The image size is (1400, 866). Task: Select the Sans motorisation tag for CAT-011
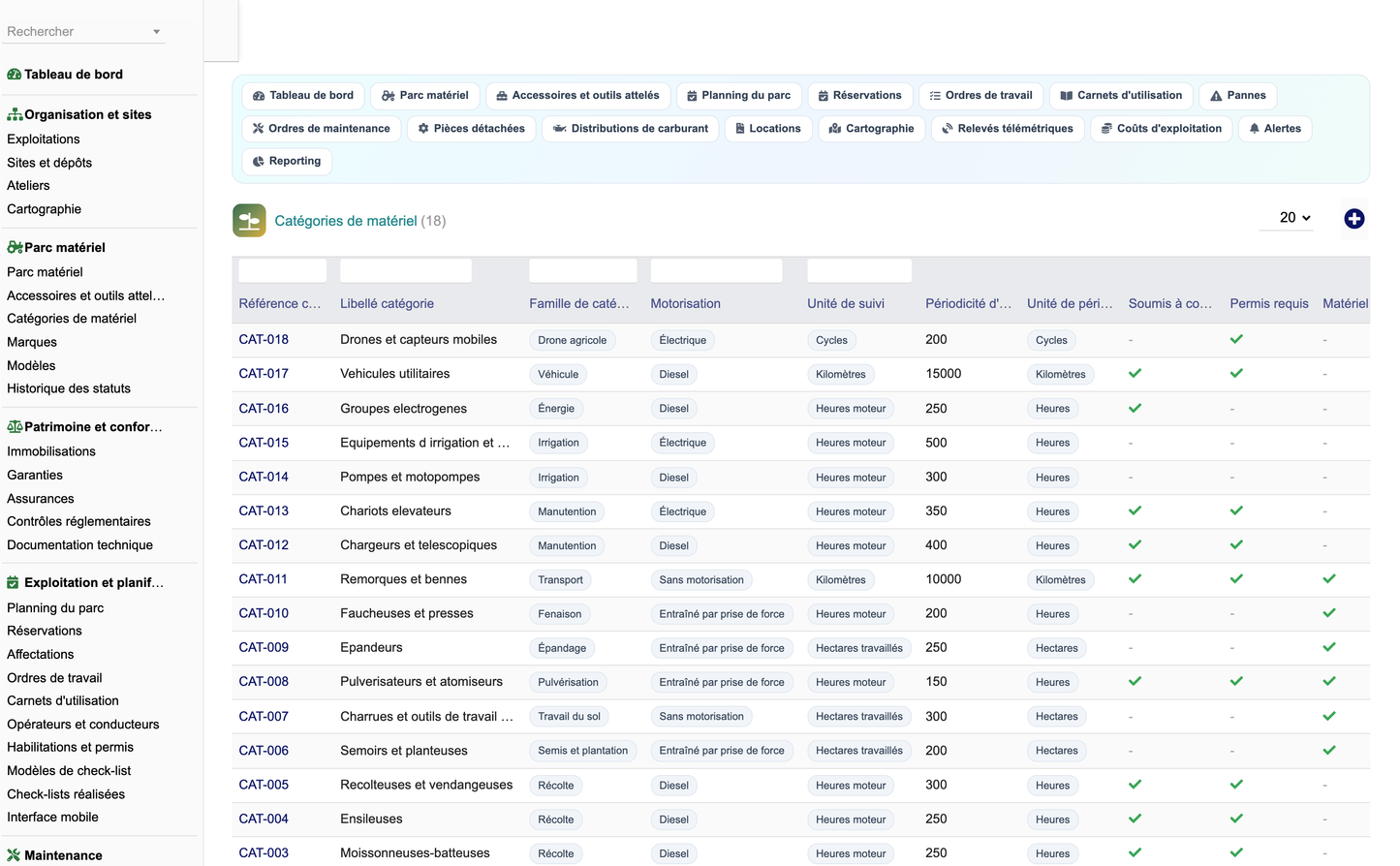click(701, 580)
